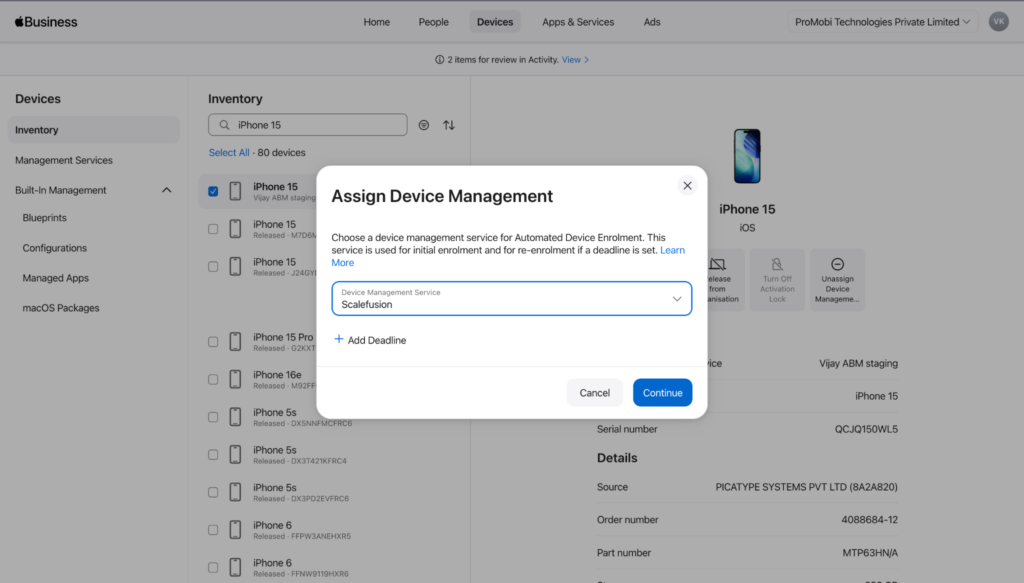
Task: Click the Select All link
Action: (x=229, y=152)
